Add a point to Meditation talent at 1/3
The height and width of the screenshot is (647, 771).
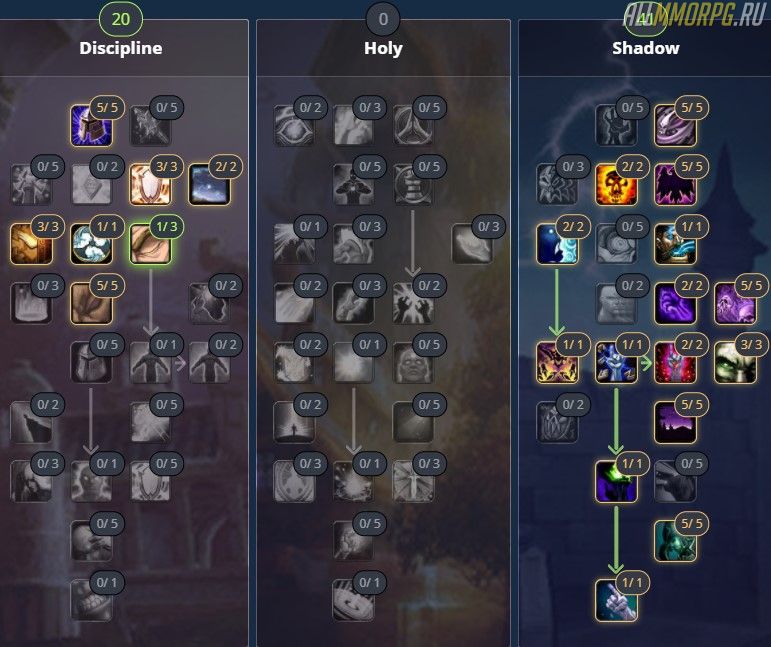150,244
